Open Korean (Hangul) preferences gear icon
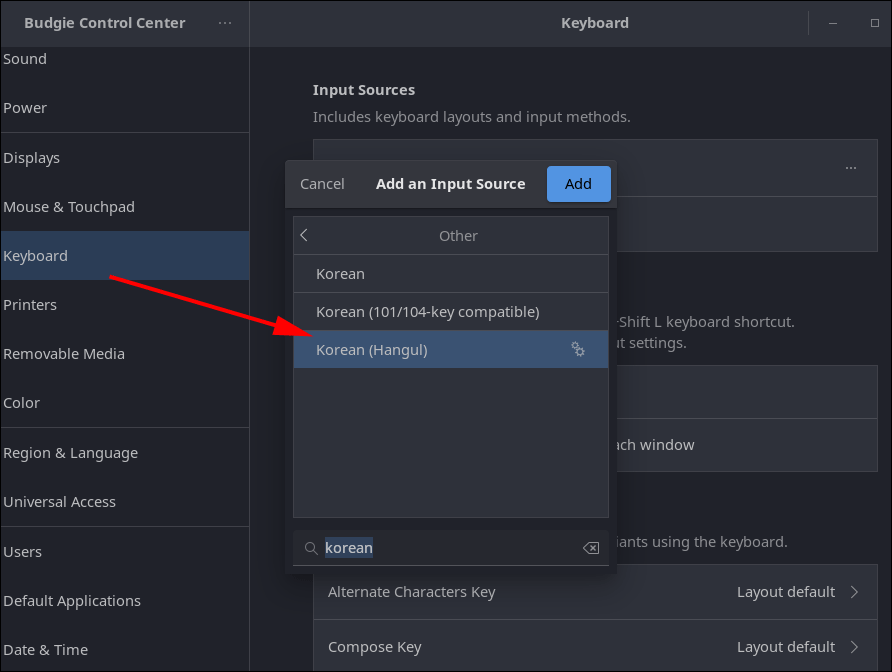 click(578, 349)
